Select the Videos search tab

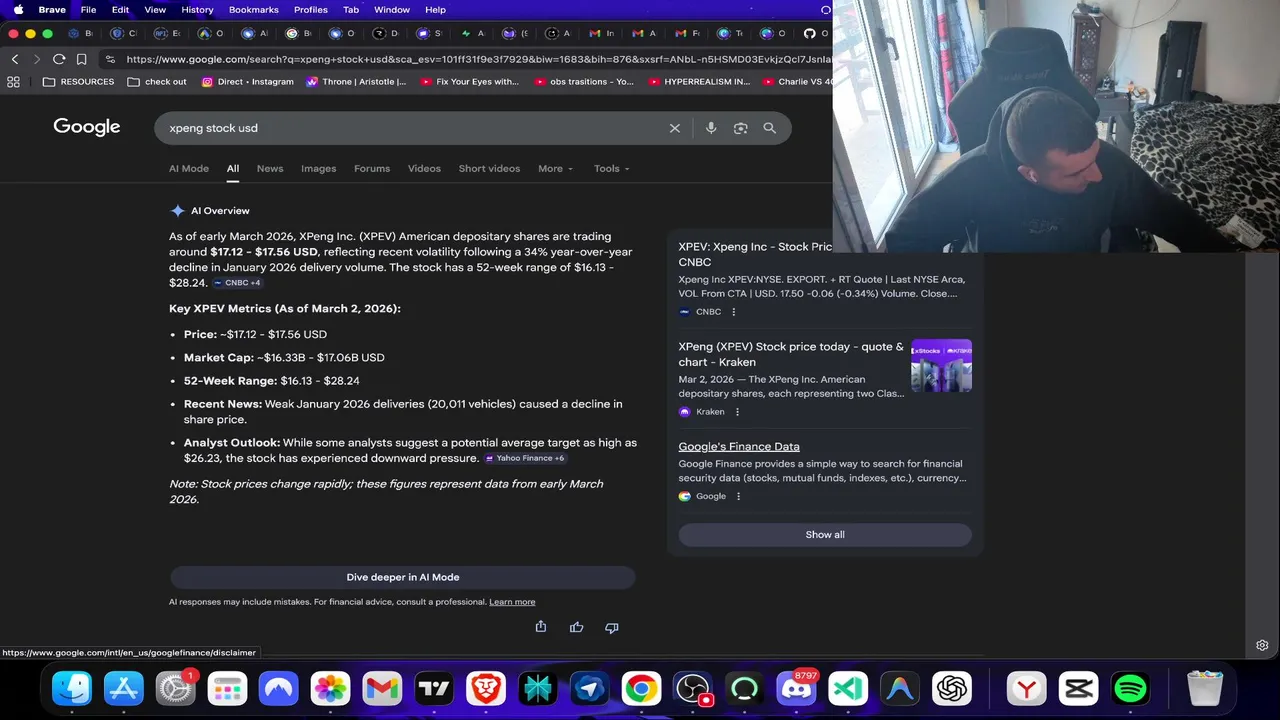point(424,168)
